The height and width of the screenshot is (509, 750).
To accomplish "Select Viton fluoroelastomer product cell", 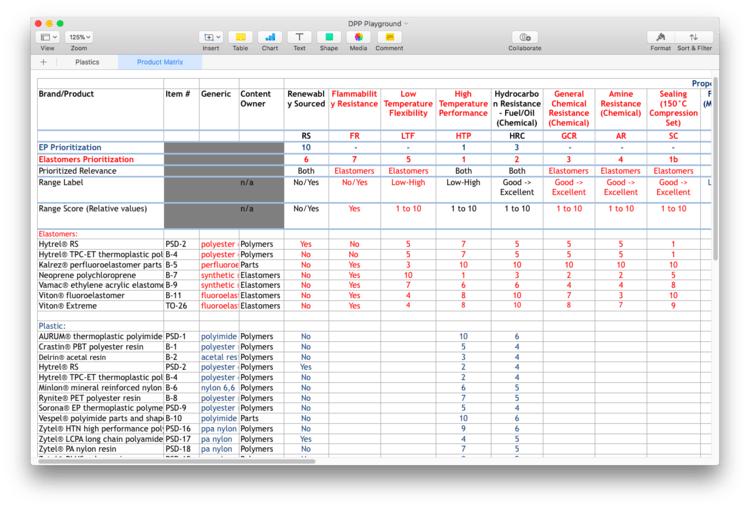I will coord(100,296).
